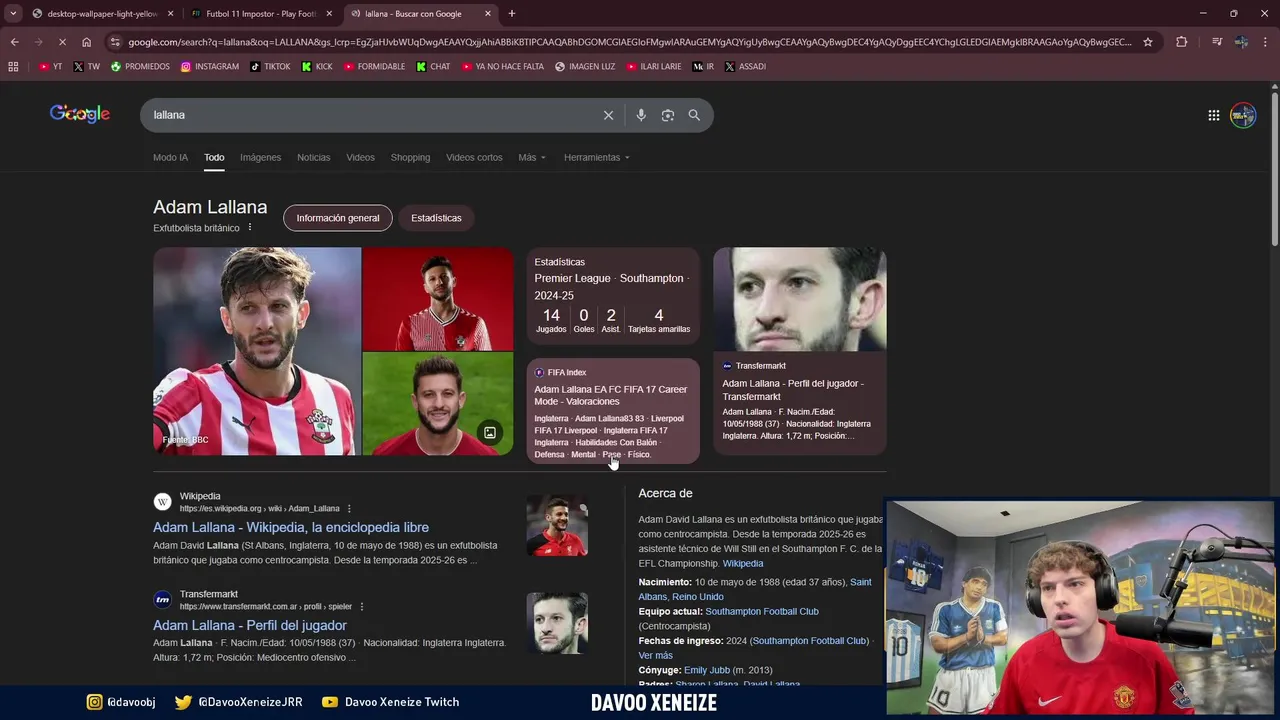This screenshot has width=1280, height=720.
Task: Open the ASSADI bookmark
Action: 745,67
